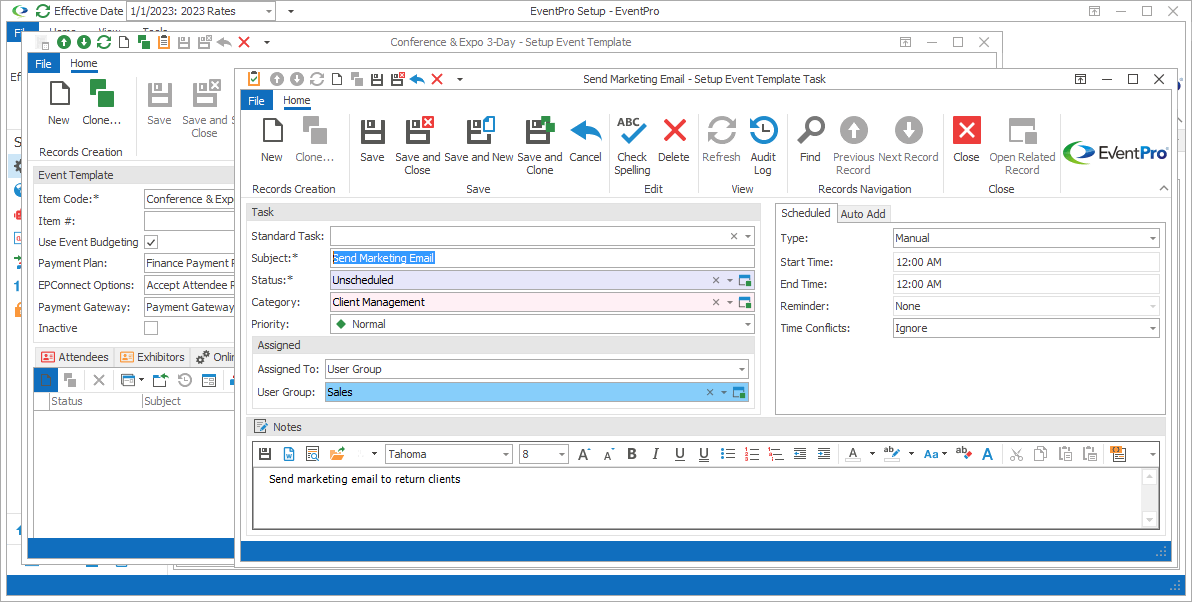Open the Audit Log

click(x=762, y=146)
